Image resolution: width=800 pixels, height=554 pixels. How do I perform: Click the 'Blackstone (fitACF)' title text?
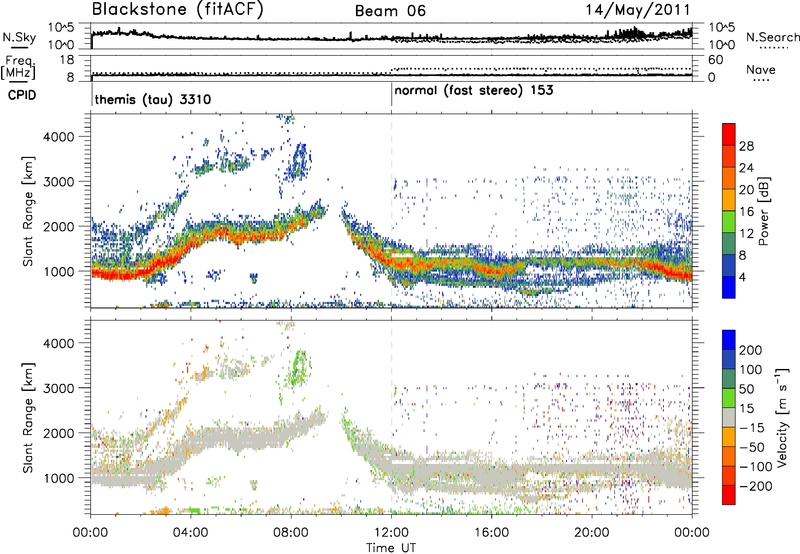click(178, 10)
